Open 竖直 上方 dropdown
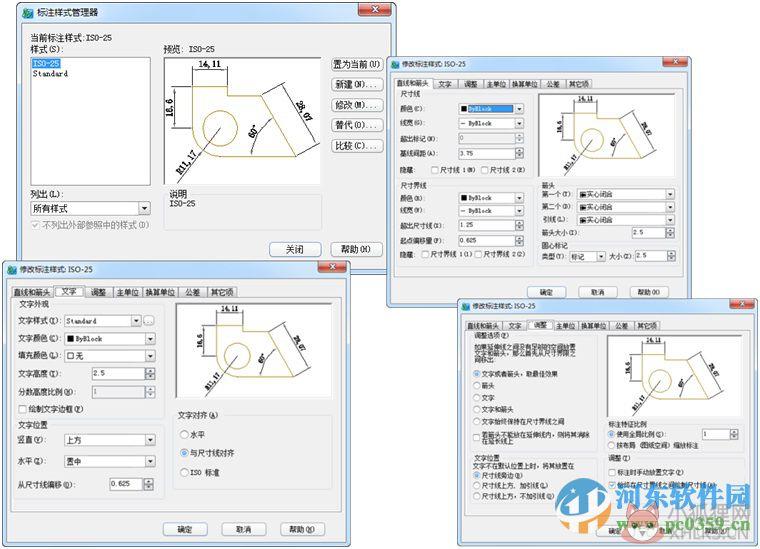This screenshot has width=760, height=549. point(110,440)
